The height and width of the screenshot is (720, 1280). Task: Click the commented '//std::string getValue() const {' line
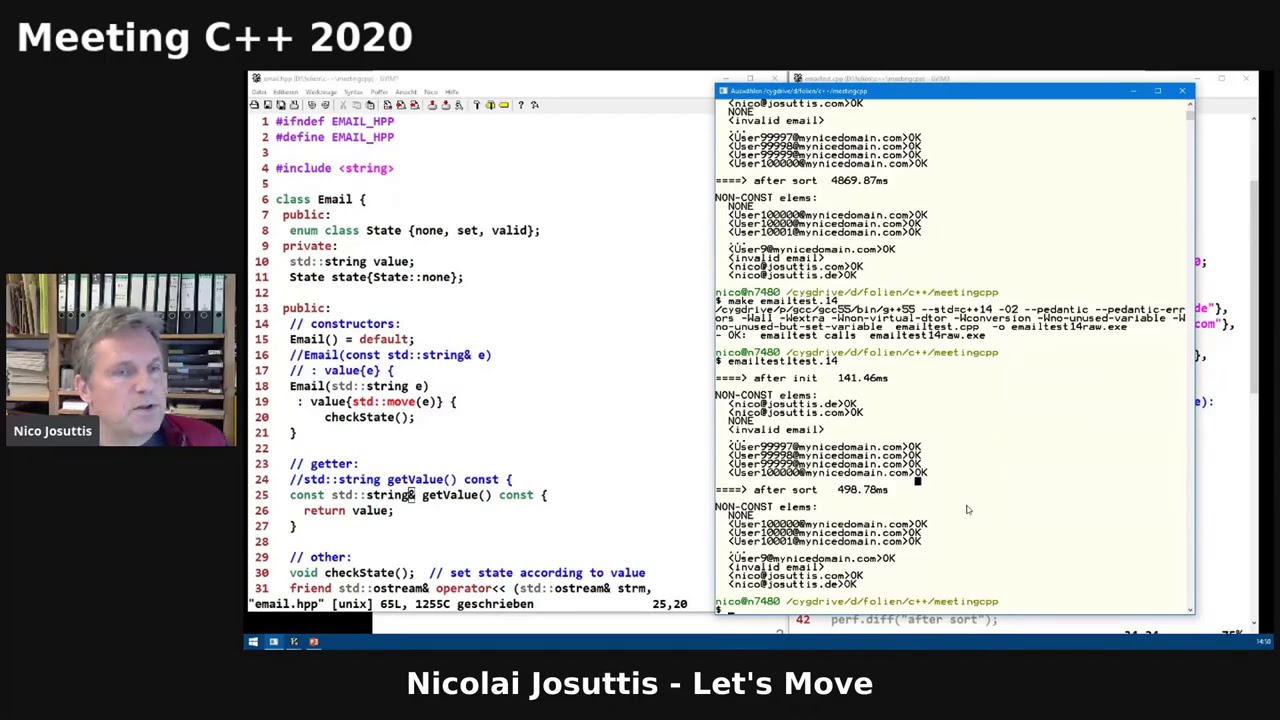[x=401, y=479]
